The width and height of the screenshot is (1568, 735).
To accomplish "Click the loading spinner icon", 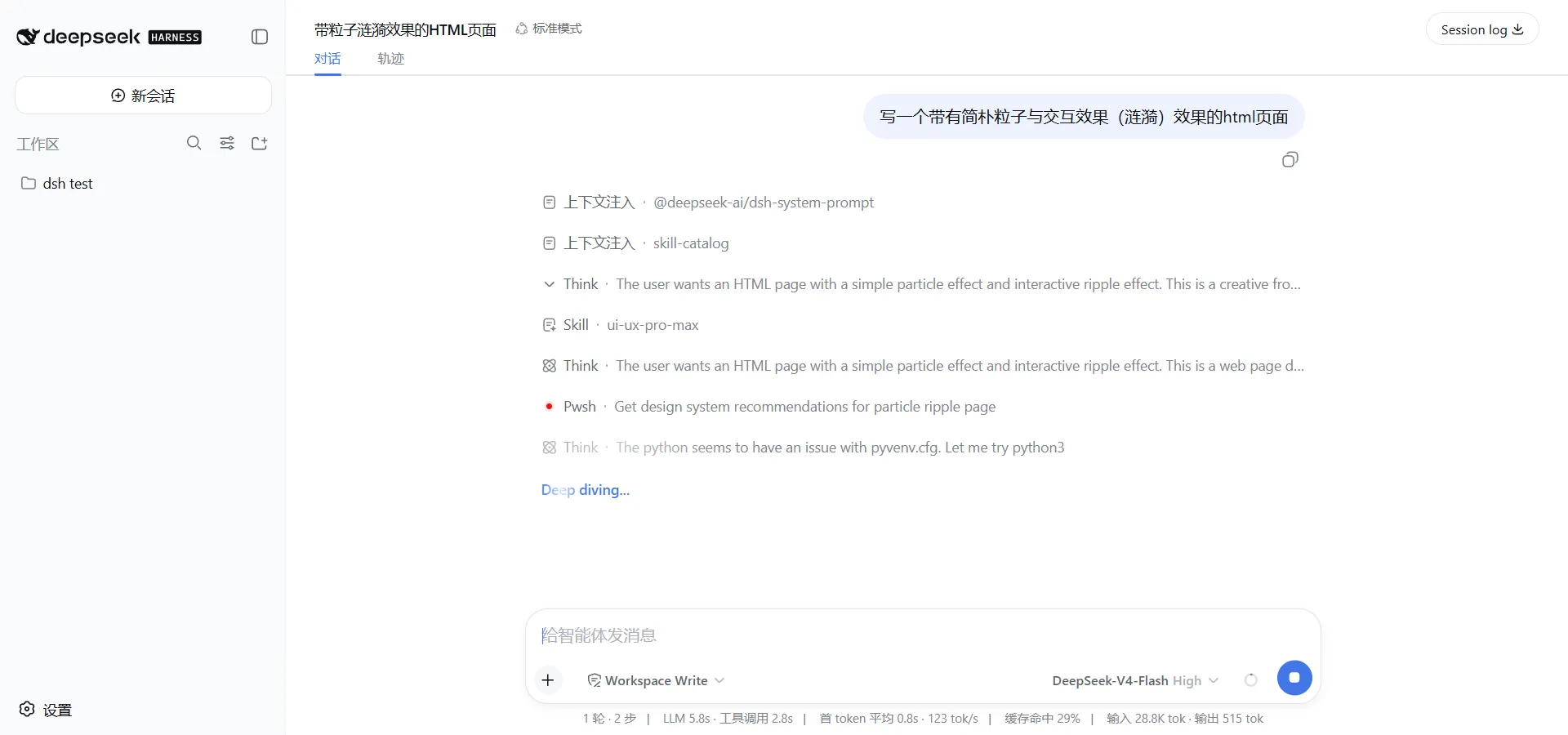I will point(1250,679).
